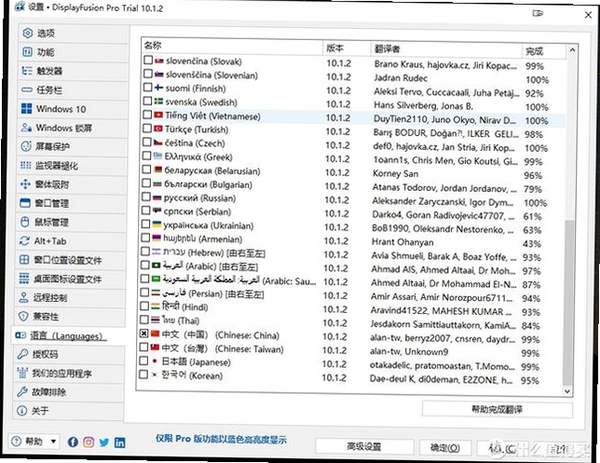Click the language list scrollbar thumb
Viewport: 600px width, 463px height.
coord(569,303)
